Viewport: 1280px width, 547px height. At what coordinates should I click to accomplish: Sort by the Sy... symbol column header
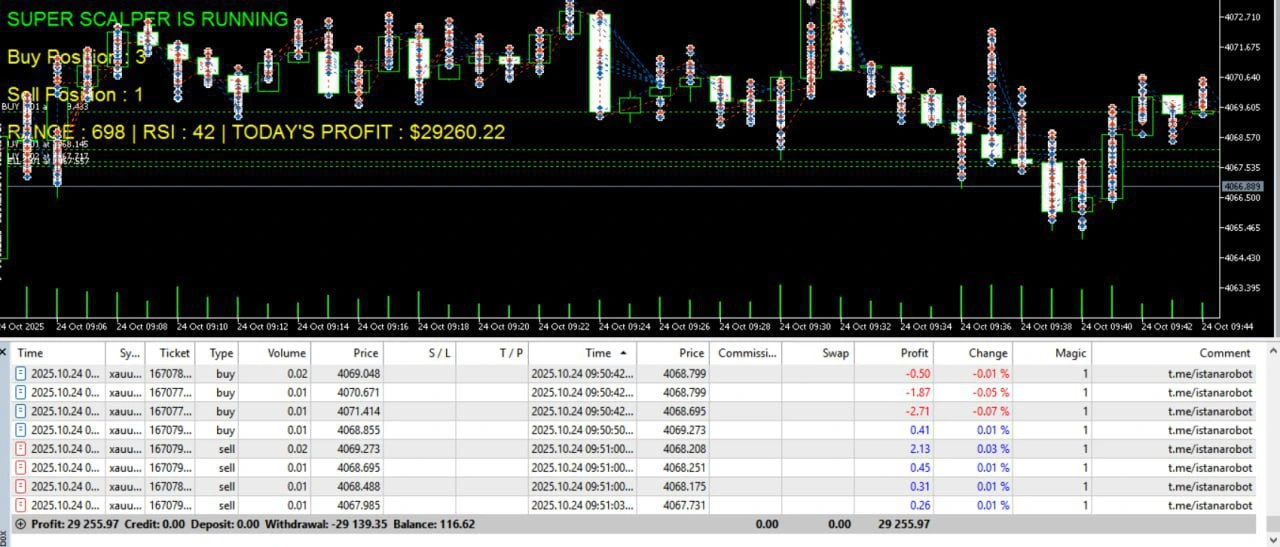[x=126, y=353]
